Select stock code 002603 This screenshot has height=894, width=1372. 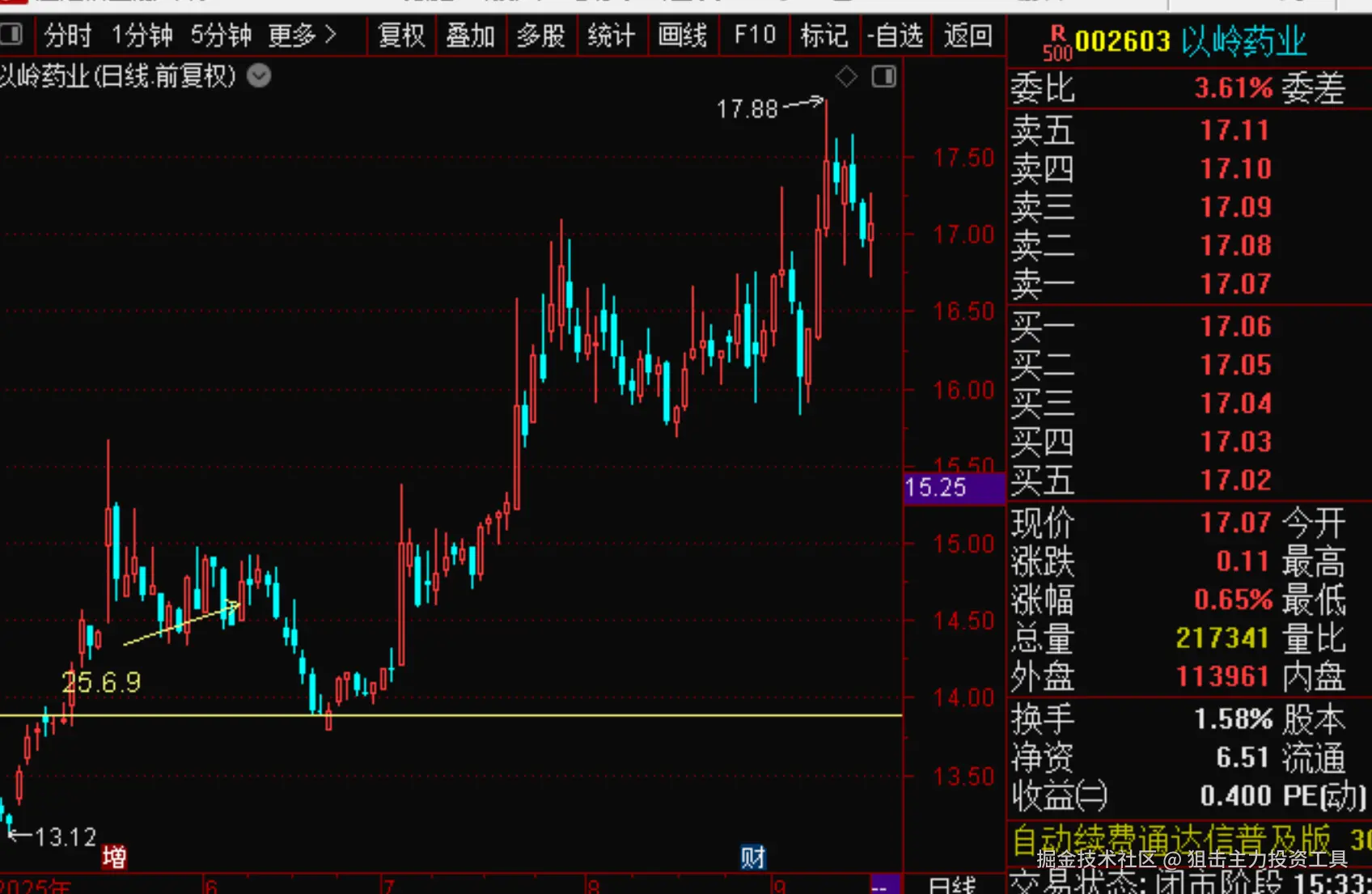point(1123,41)
